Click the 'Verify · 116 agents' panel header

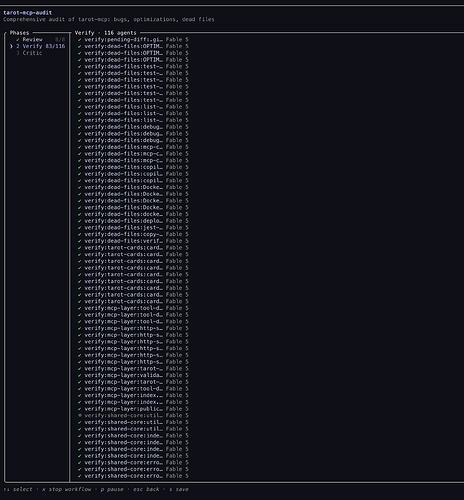pos(106,33)
